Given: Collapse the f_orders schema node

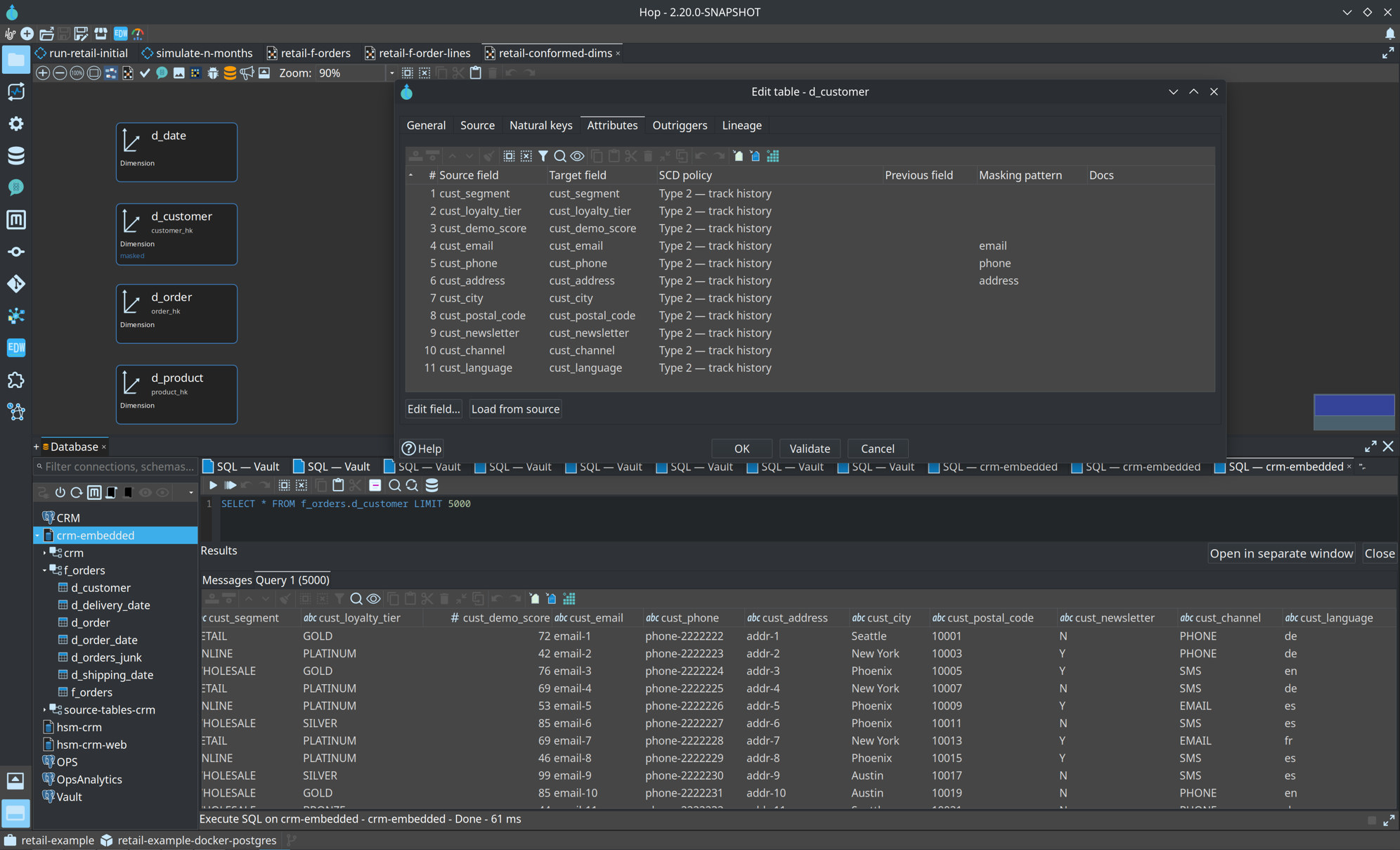Looking at the screenshot, I should tap(45, 570).
